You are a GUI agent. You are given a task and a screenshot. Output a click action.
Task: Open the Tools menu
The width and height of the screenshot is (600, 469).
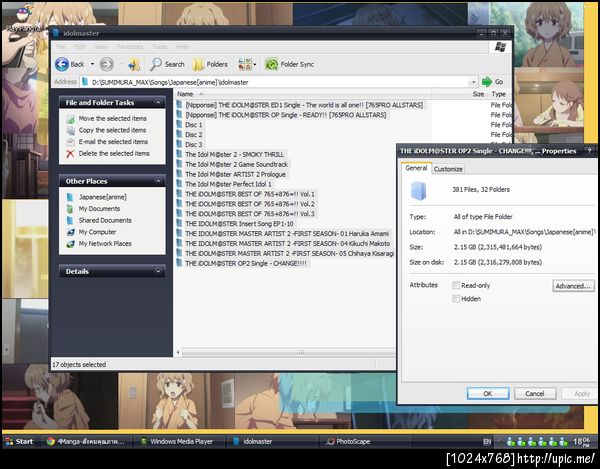(160, 47)
